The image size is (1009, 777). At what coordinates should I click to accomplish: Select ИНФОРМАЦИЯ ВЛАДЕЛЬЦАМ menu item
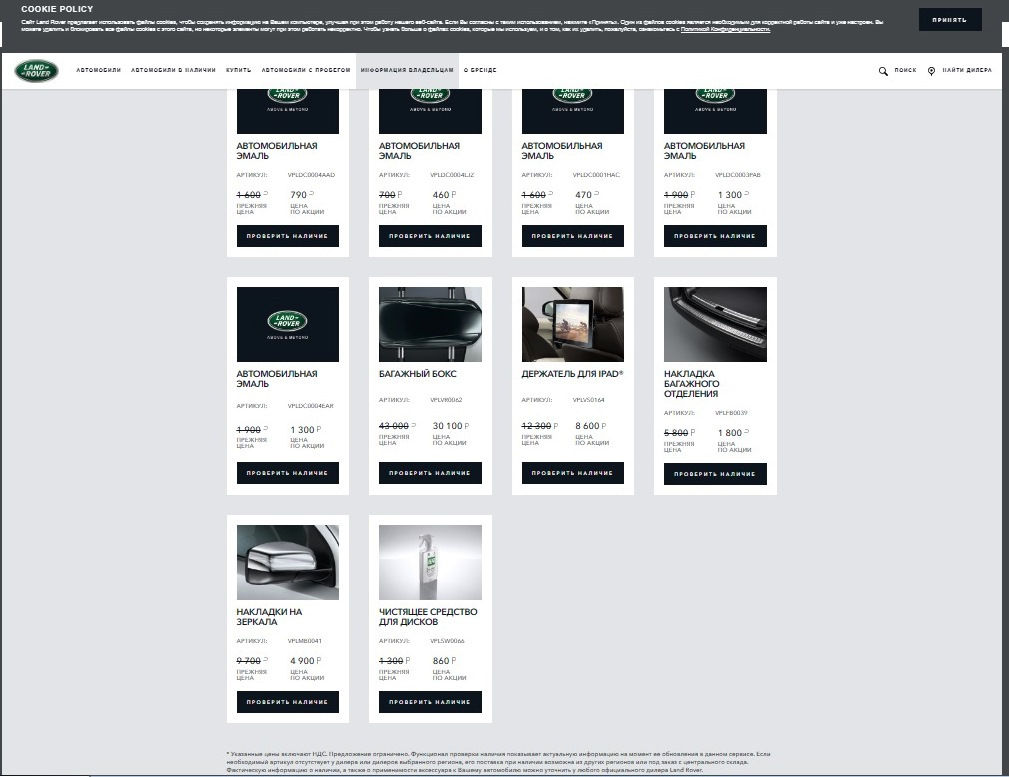tap(407, 70)
